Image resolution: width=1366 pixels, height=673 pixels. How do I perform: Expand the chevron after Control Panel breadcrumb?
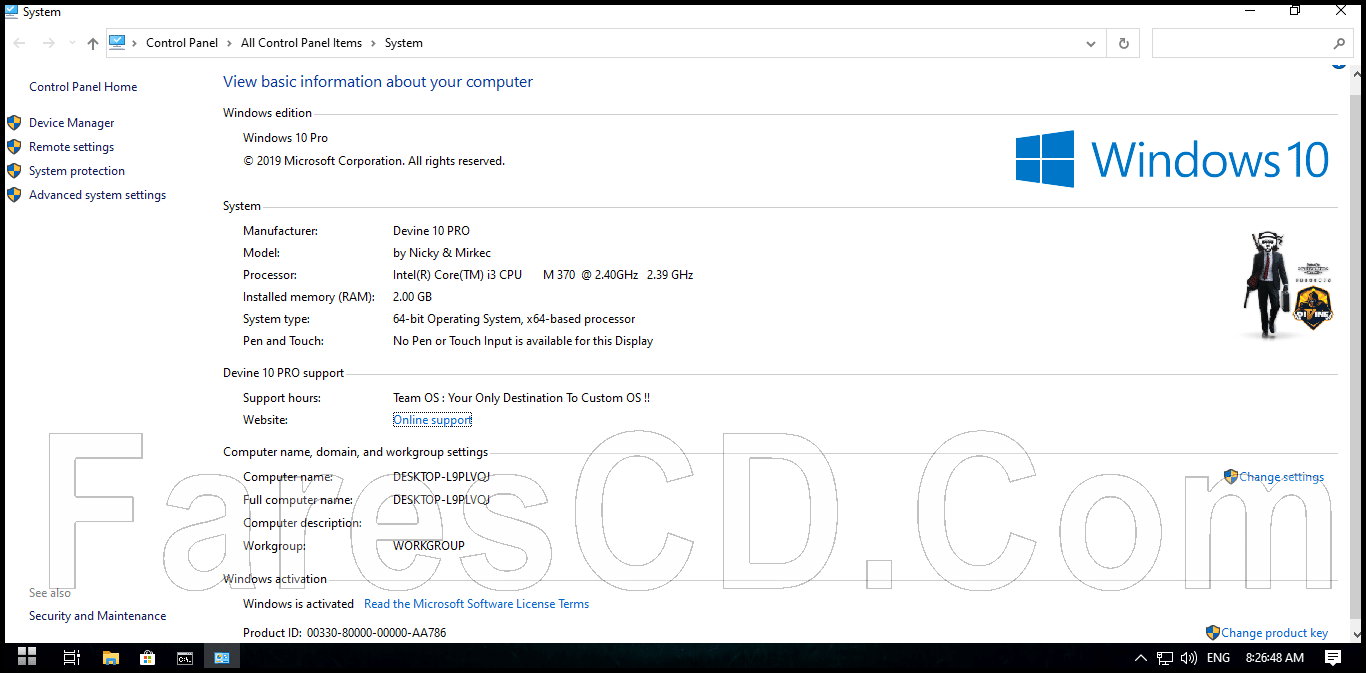click(230, 43)
